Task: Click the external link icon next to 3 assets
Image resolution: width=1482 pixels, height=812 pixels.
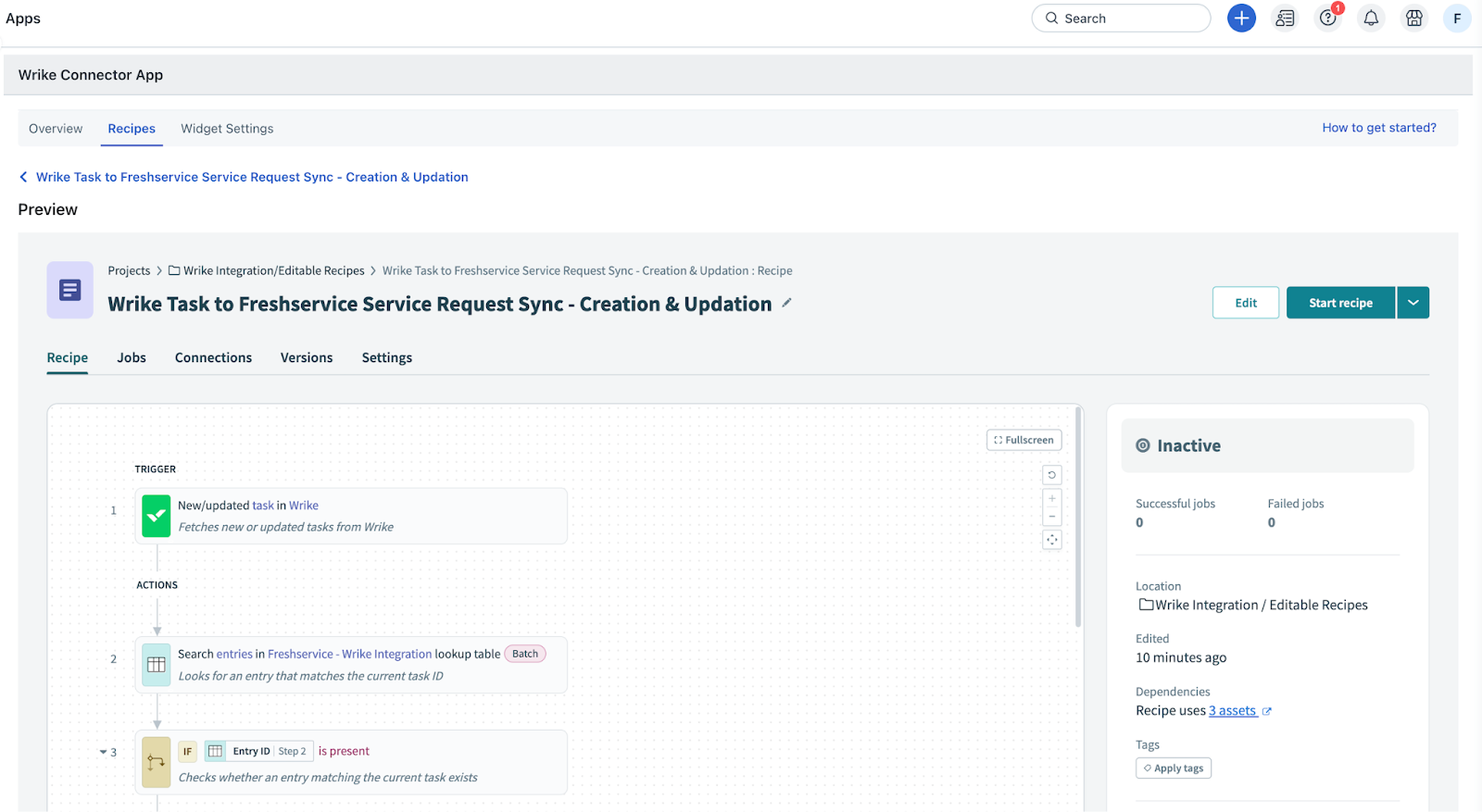Action: [1267, 711]
